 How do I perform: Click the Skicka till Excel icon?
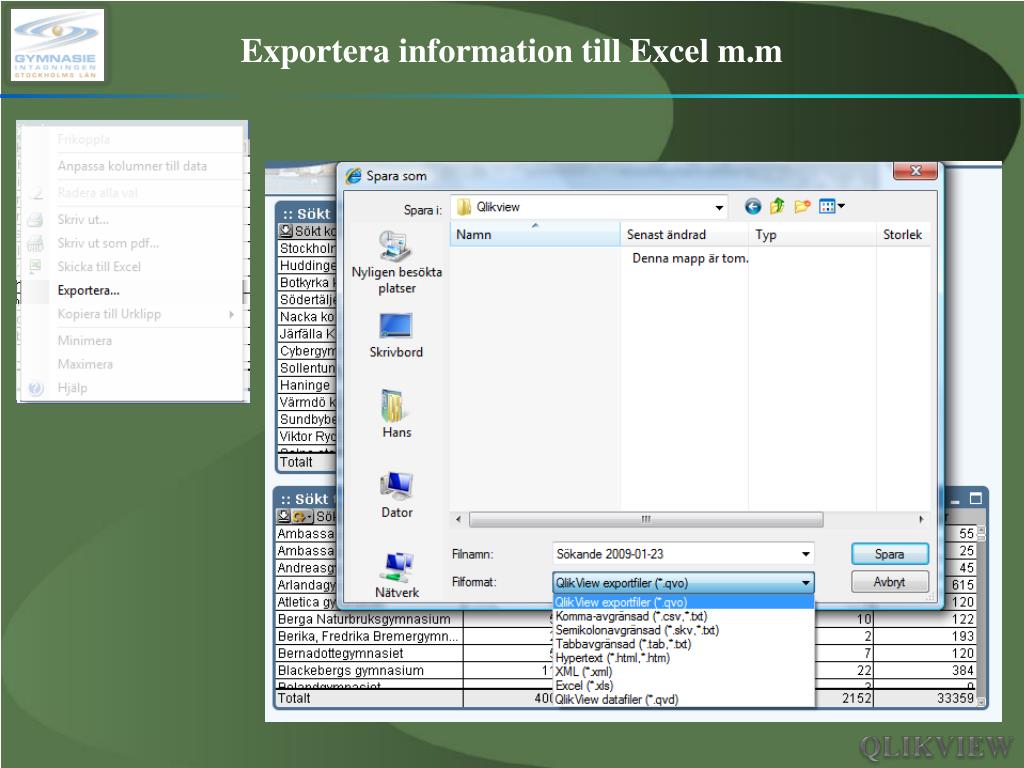click(x=35, y=266)
